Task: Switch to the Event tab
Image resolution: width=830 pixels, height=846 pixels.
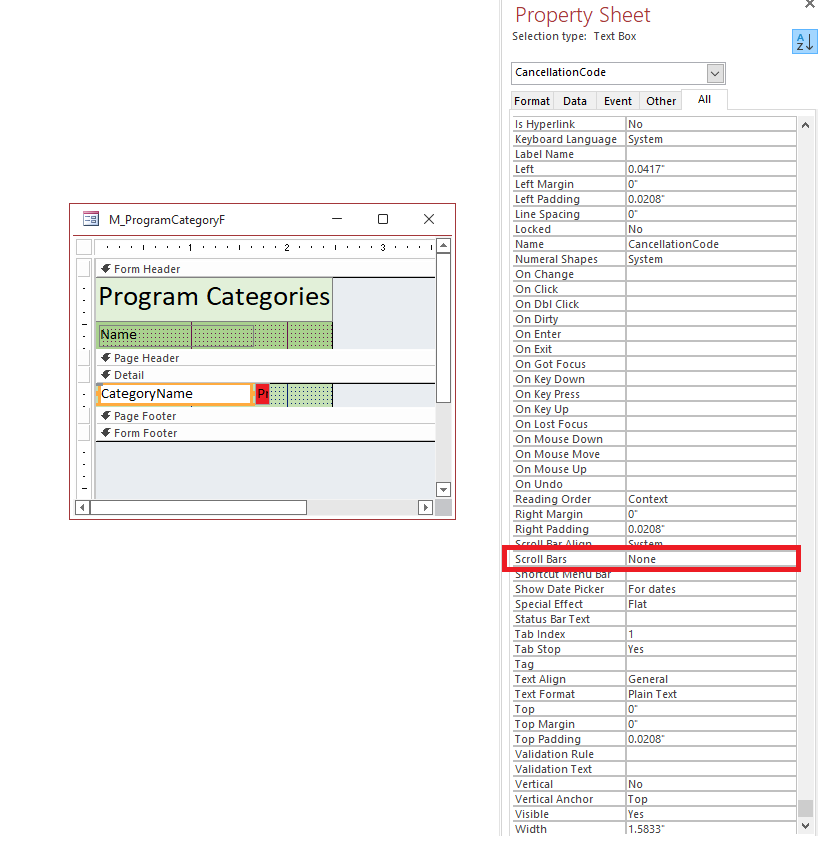Action: point(617,100)
